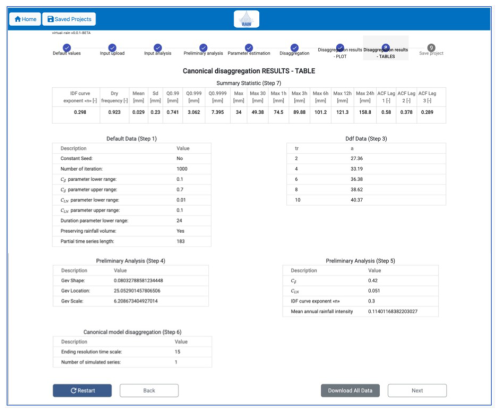Open Disaggregation results - TABLES step
500x413 pixels.
click(386, 48)
